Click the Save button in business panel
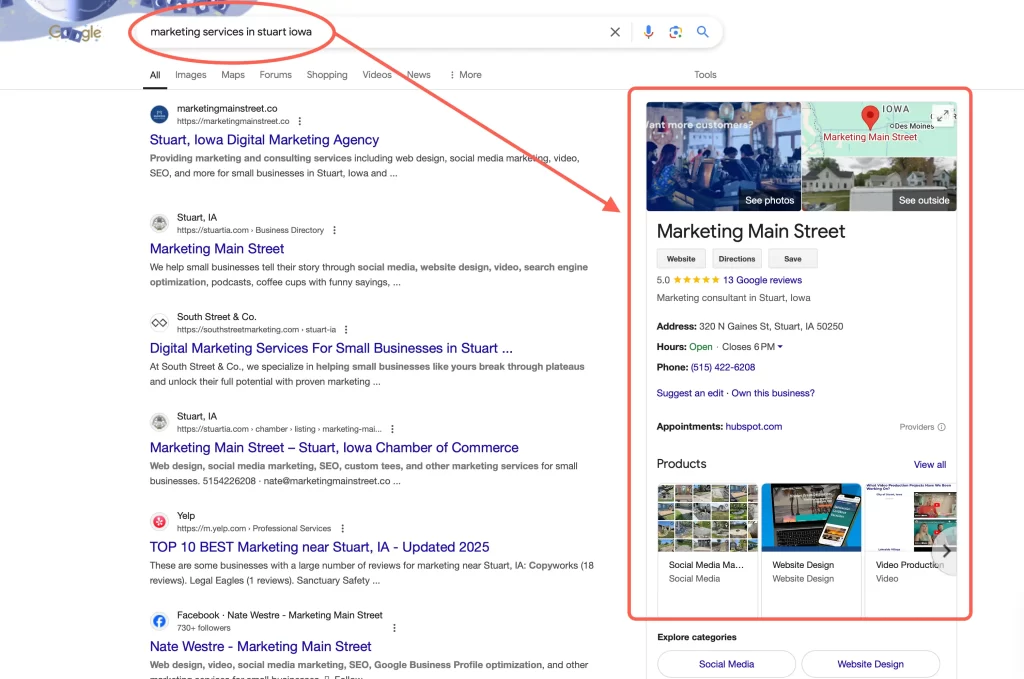The width and height of the screenshot is (1024, 679). click(x=792, y=259)
